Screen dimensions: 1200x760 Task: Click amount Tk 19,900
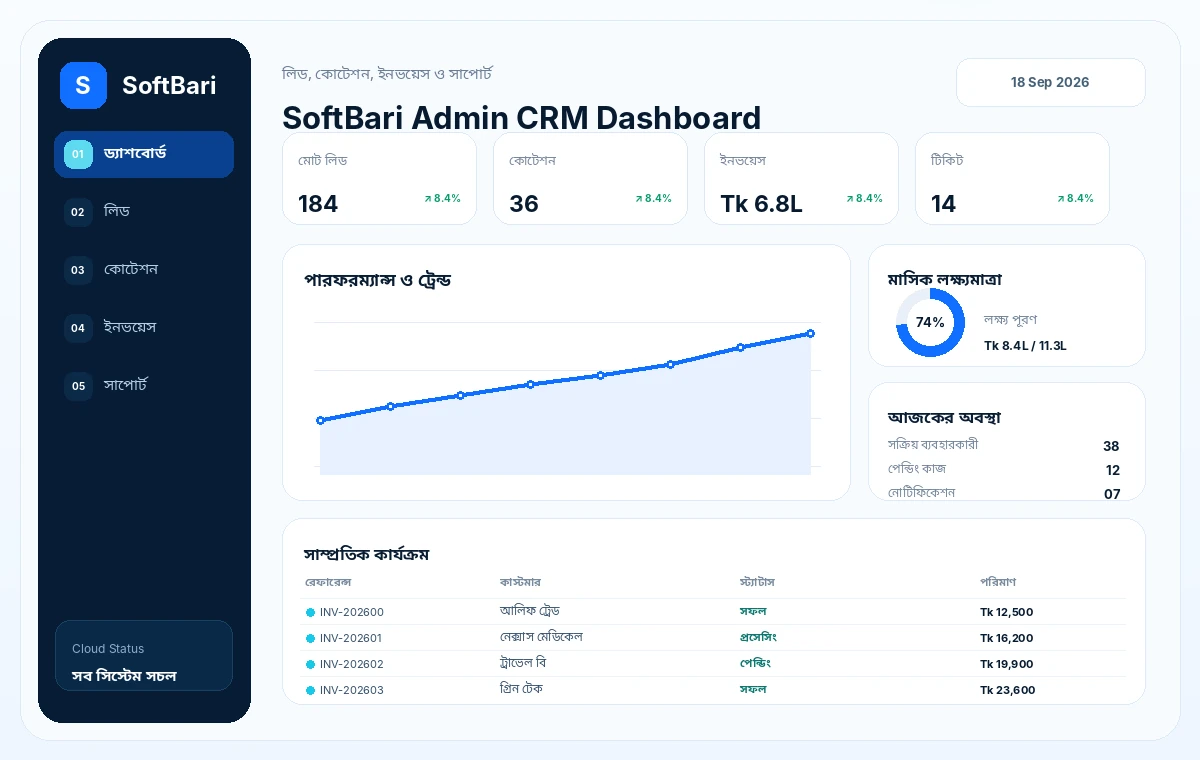coord(1007,664)
